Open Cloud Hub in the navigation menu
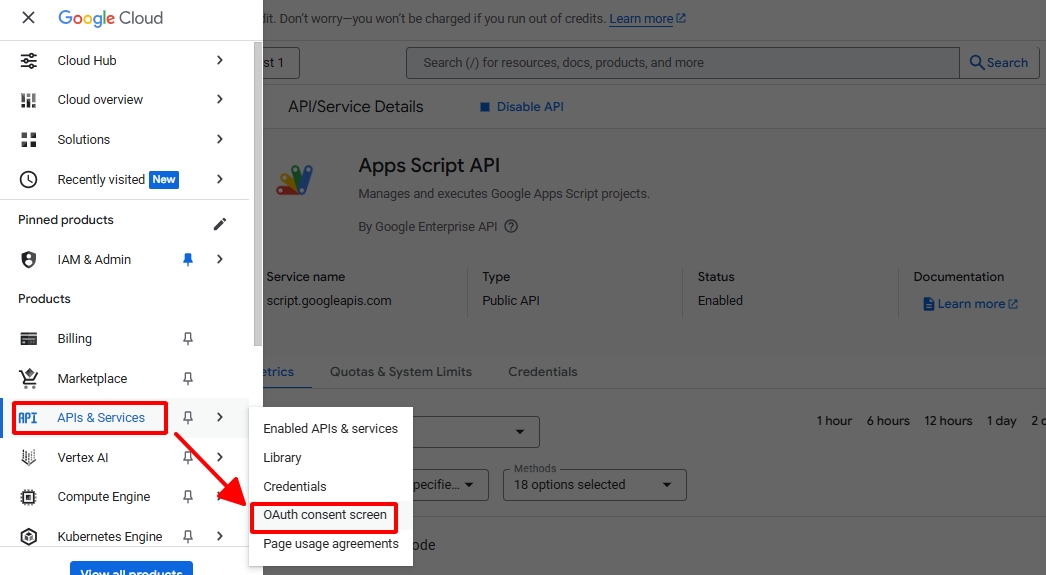The height and width of the screenshot is (575, 1046). (87, 61)
